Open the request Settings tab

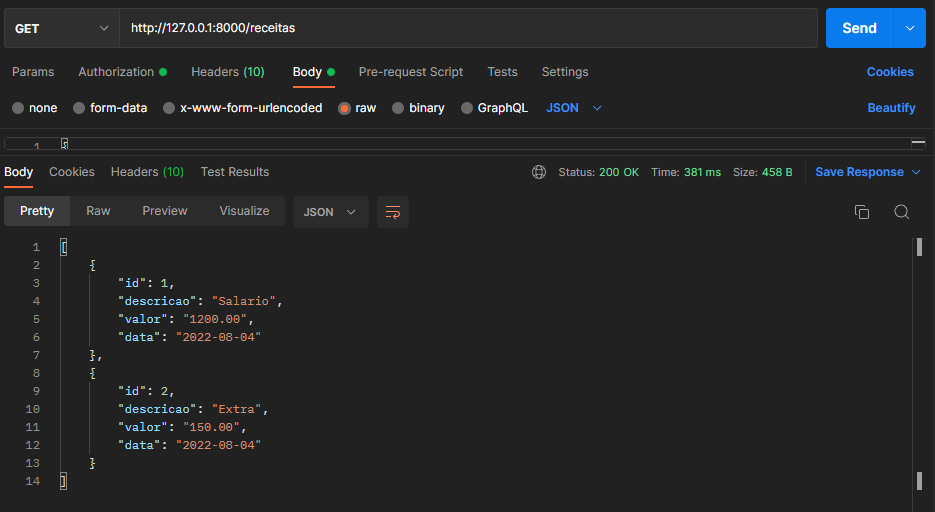pos(565,72)
